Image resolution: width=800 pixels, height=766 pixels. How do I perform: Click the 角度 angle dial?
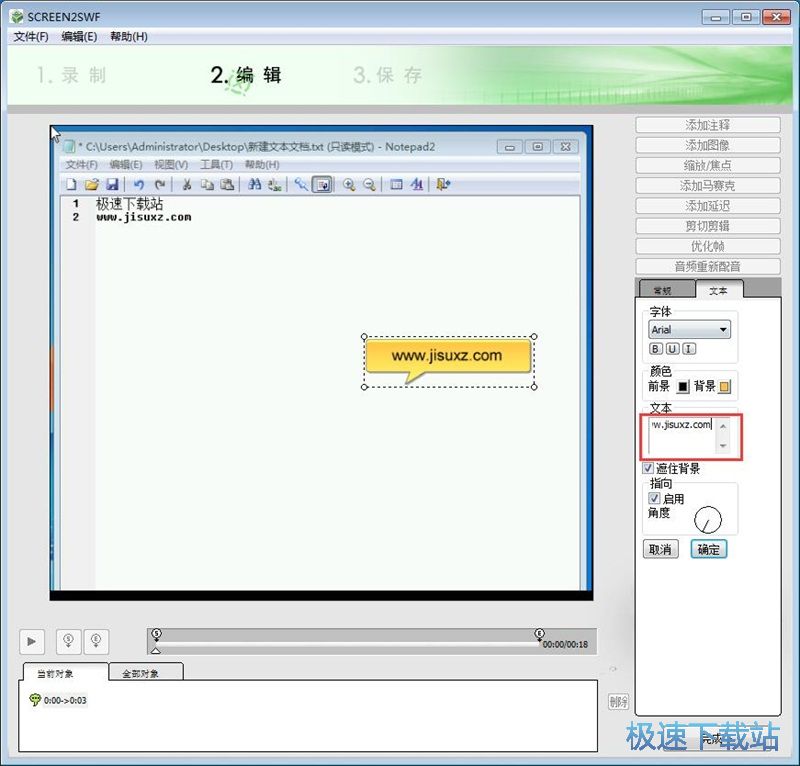708,520
